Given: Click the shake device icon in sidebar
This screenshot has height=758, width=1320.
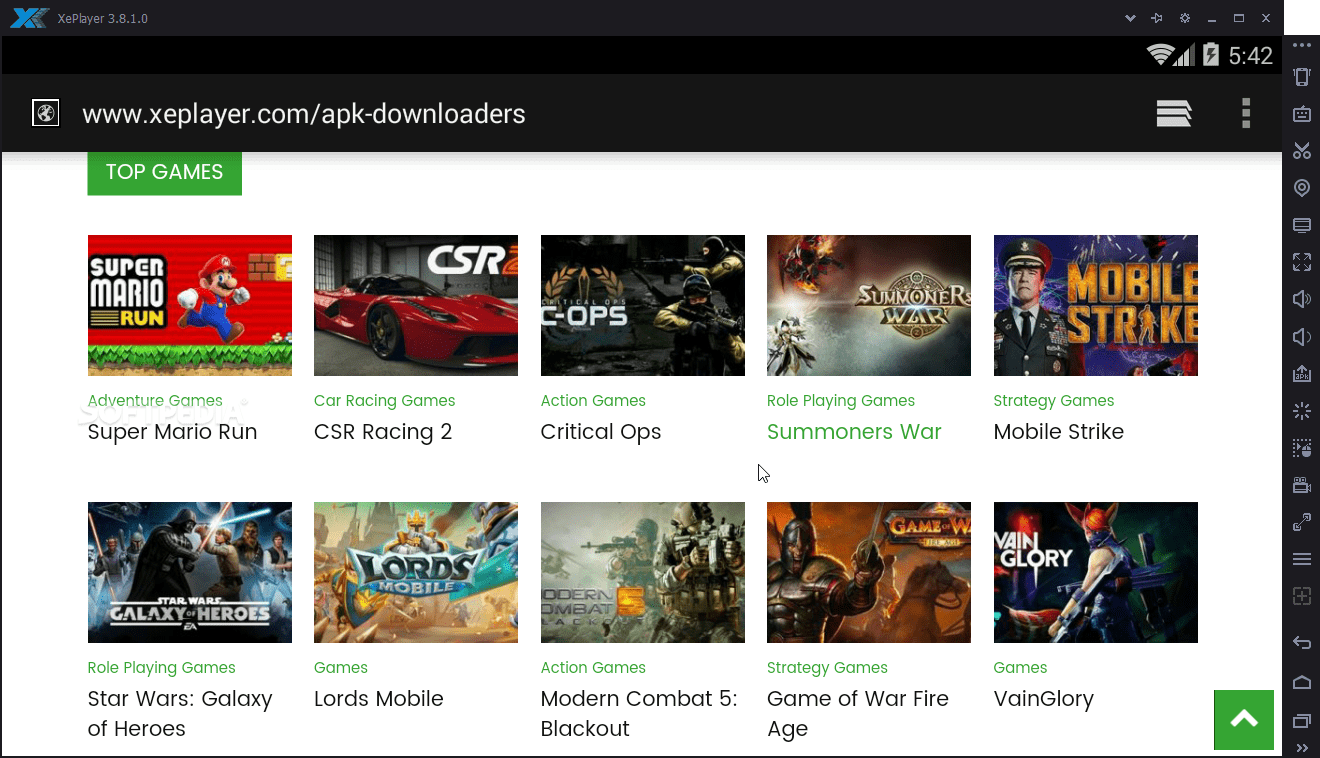Looking at the screenshot, I should tap(1301, 77).
